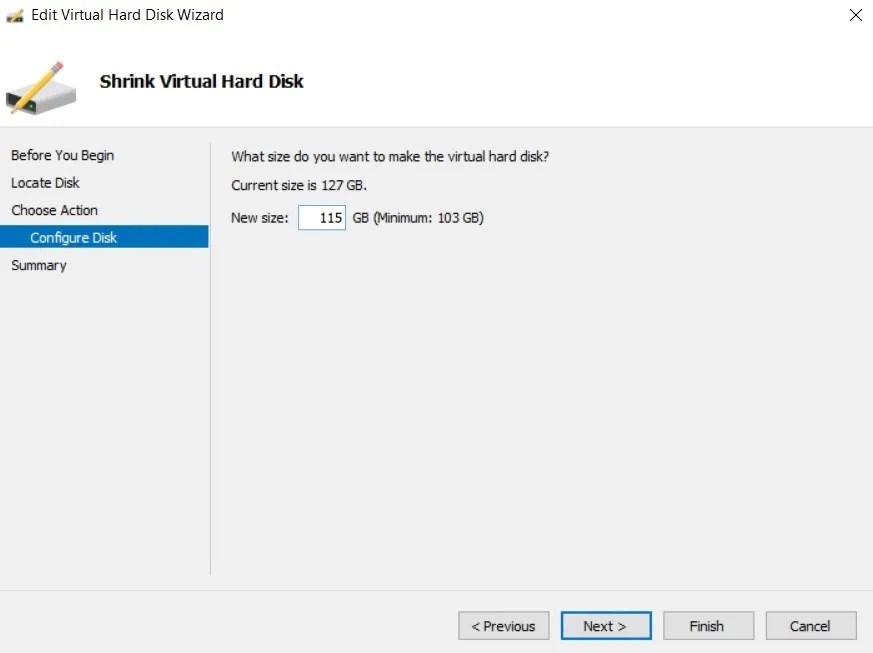Cancel the wizard

coord(811,625)
